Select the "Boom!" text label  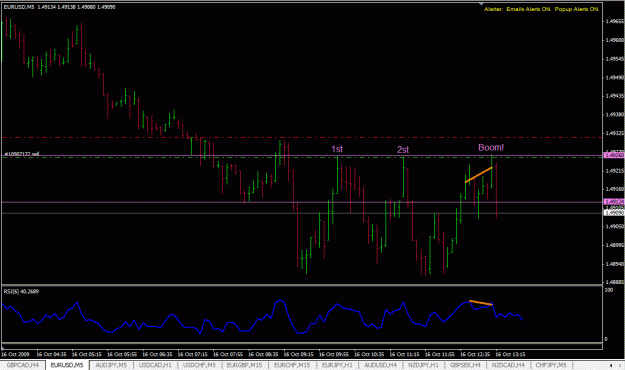pyautogui.click(x=491, y=148)
